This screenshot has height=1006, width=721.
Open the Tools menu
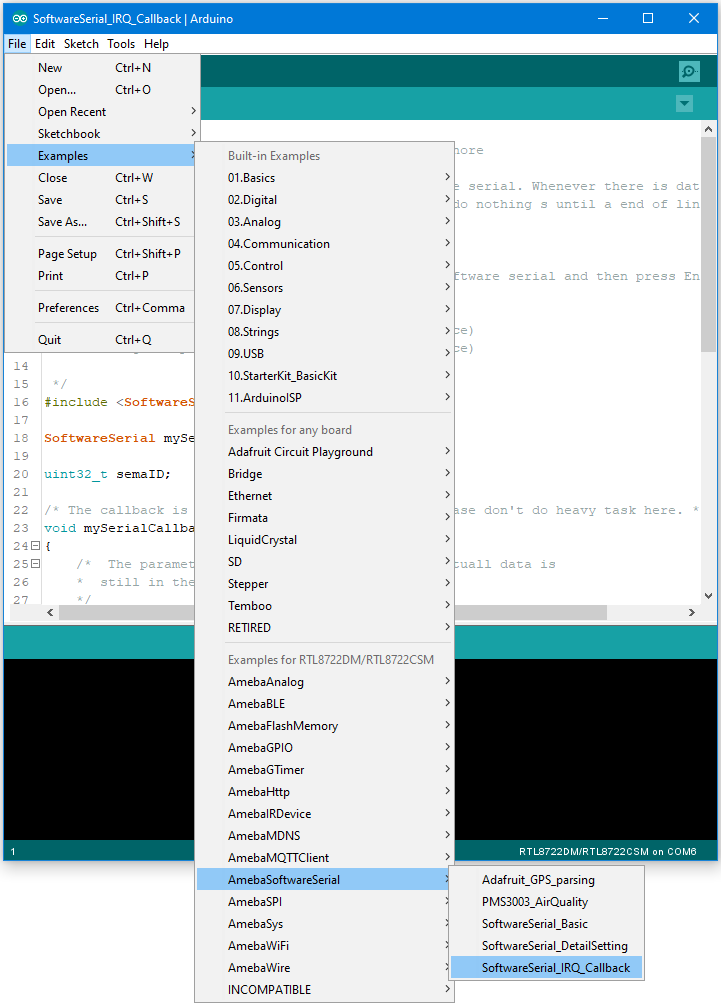coord(121,44)
